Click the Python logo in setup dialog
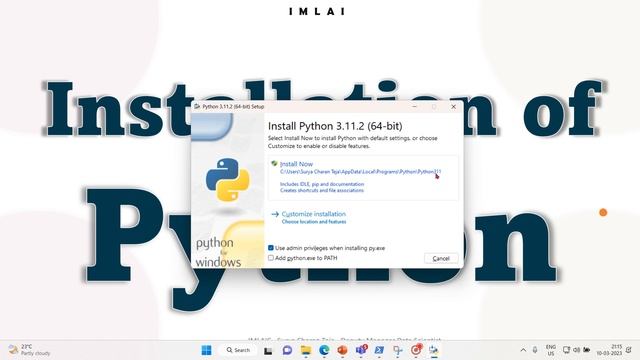 228,180
